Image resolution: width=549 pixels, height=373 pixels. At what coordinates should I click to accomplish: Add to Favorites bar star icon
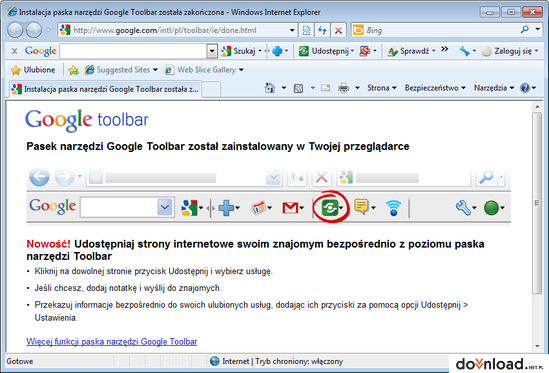tap(74, 70)
